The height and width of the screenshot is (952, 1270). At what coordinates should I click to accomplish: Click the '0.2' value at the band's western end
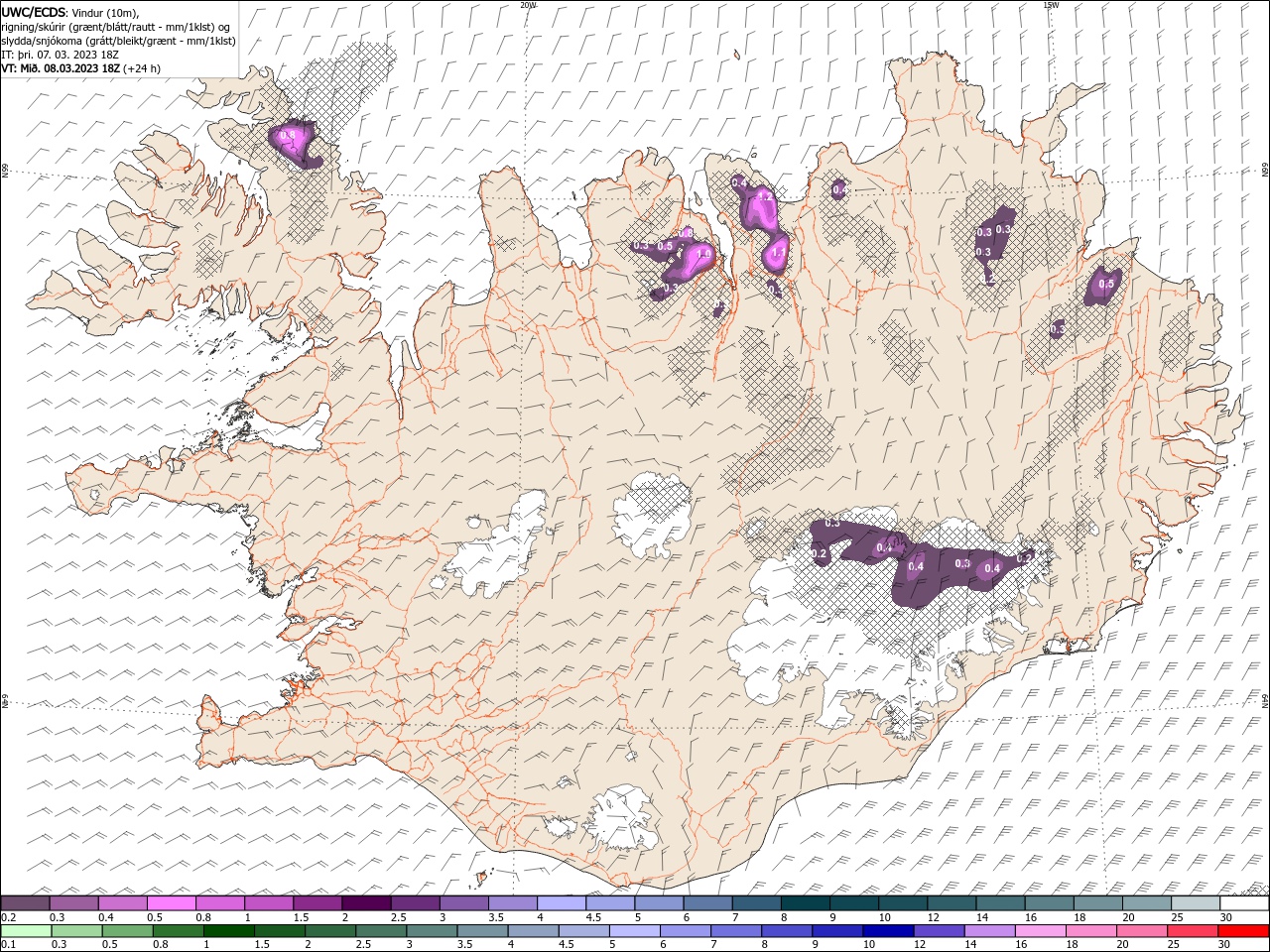pos(820,553)
